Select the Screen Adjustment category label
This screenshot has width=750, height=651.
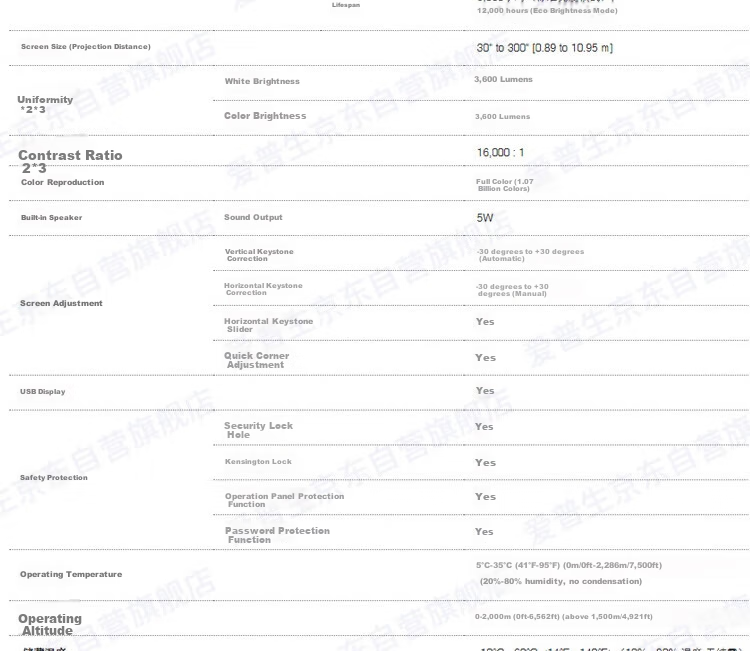tap(61, 303)
